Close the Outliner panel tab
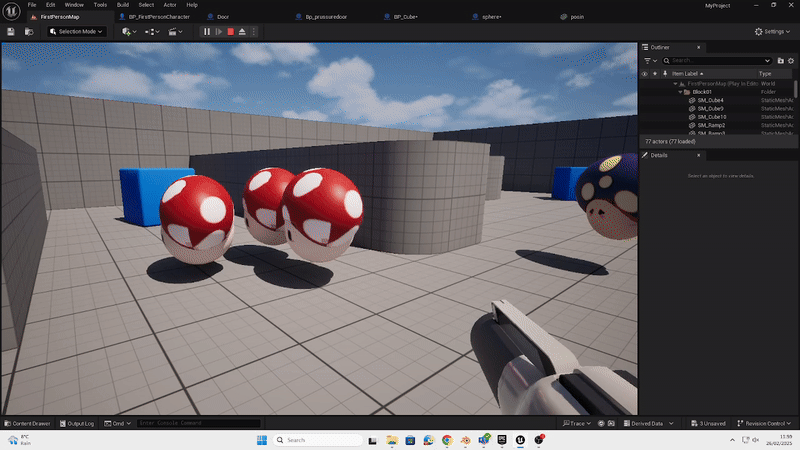Viewport: 800px width, 450px height. [698, 47]
